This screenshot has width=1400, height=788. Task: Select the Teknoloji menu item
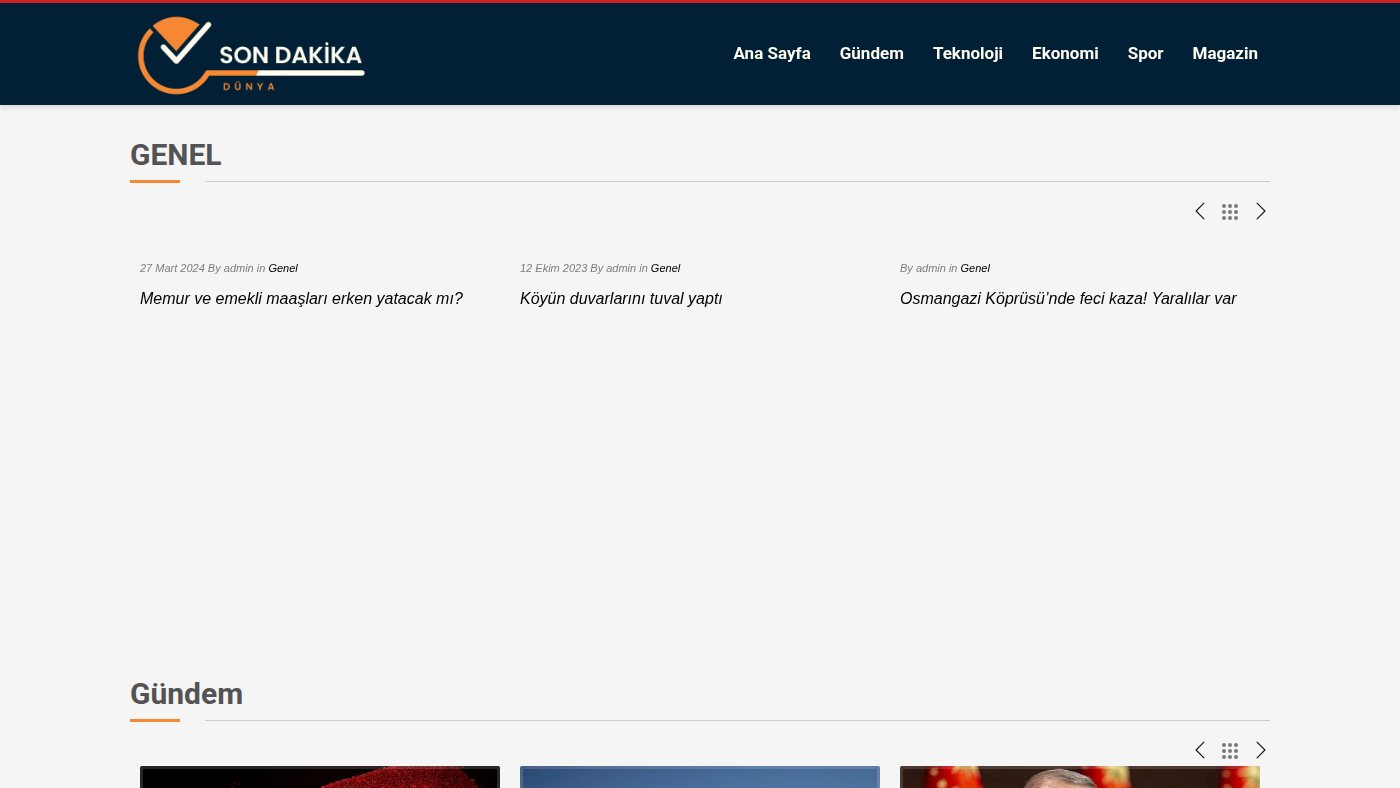pos(968,54)
